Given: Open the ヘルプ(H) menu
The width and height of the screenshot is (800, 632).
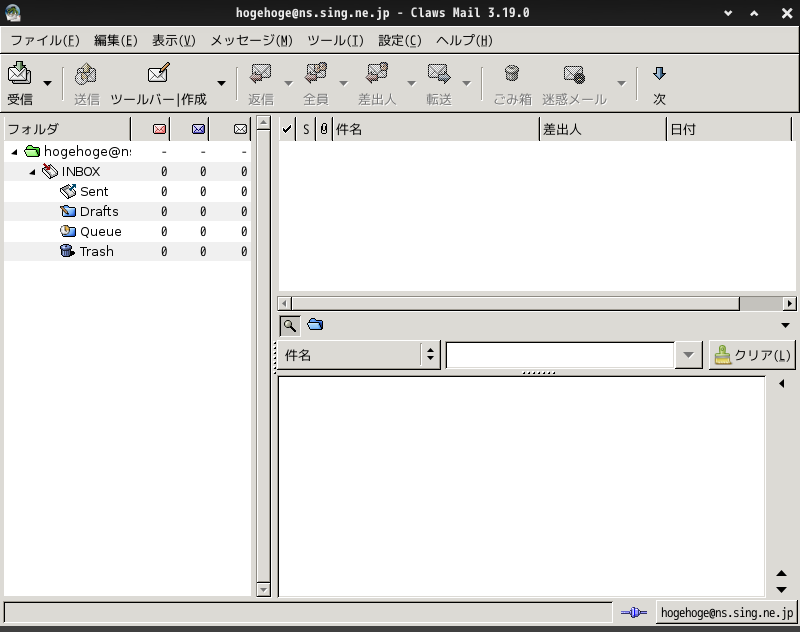Looking at the screenshot, I should [x=464, y=40].
